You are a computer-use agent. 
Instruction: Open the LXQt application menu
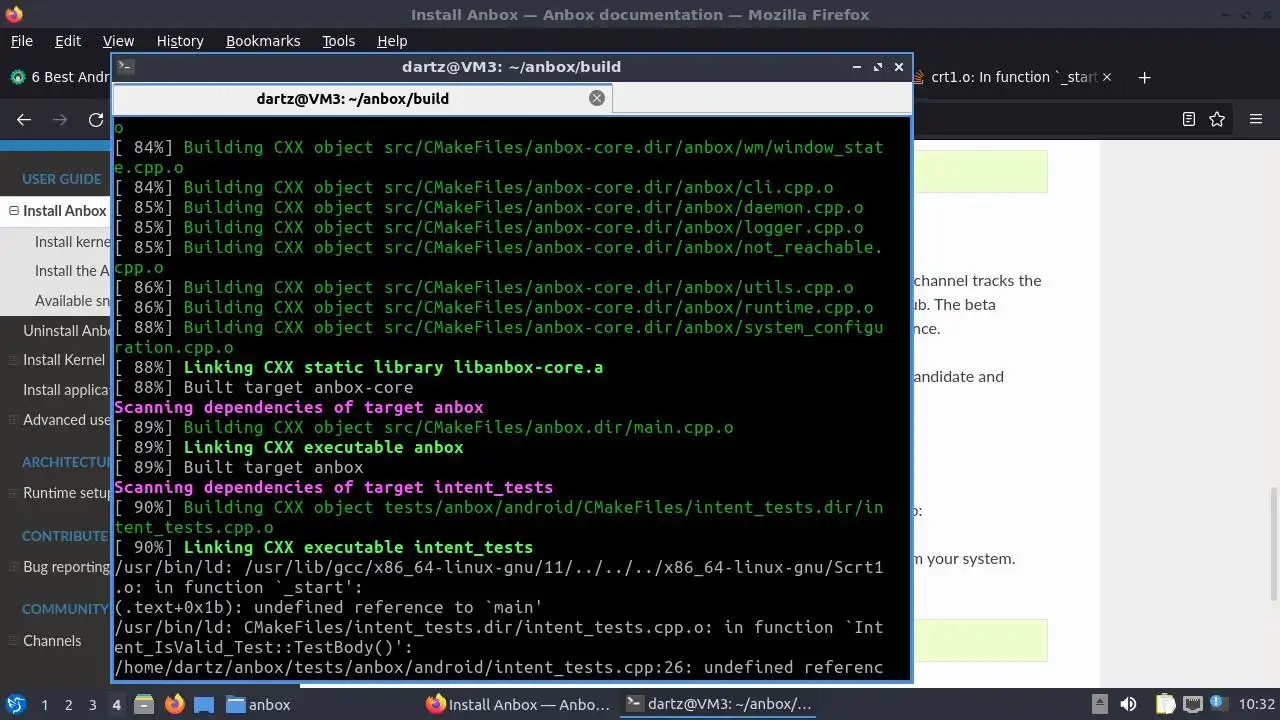tap(15, 704)
